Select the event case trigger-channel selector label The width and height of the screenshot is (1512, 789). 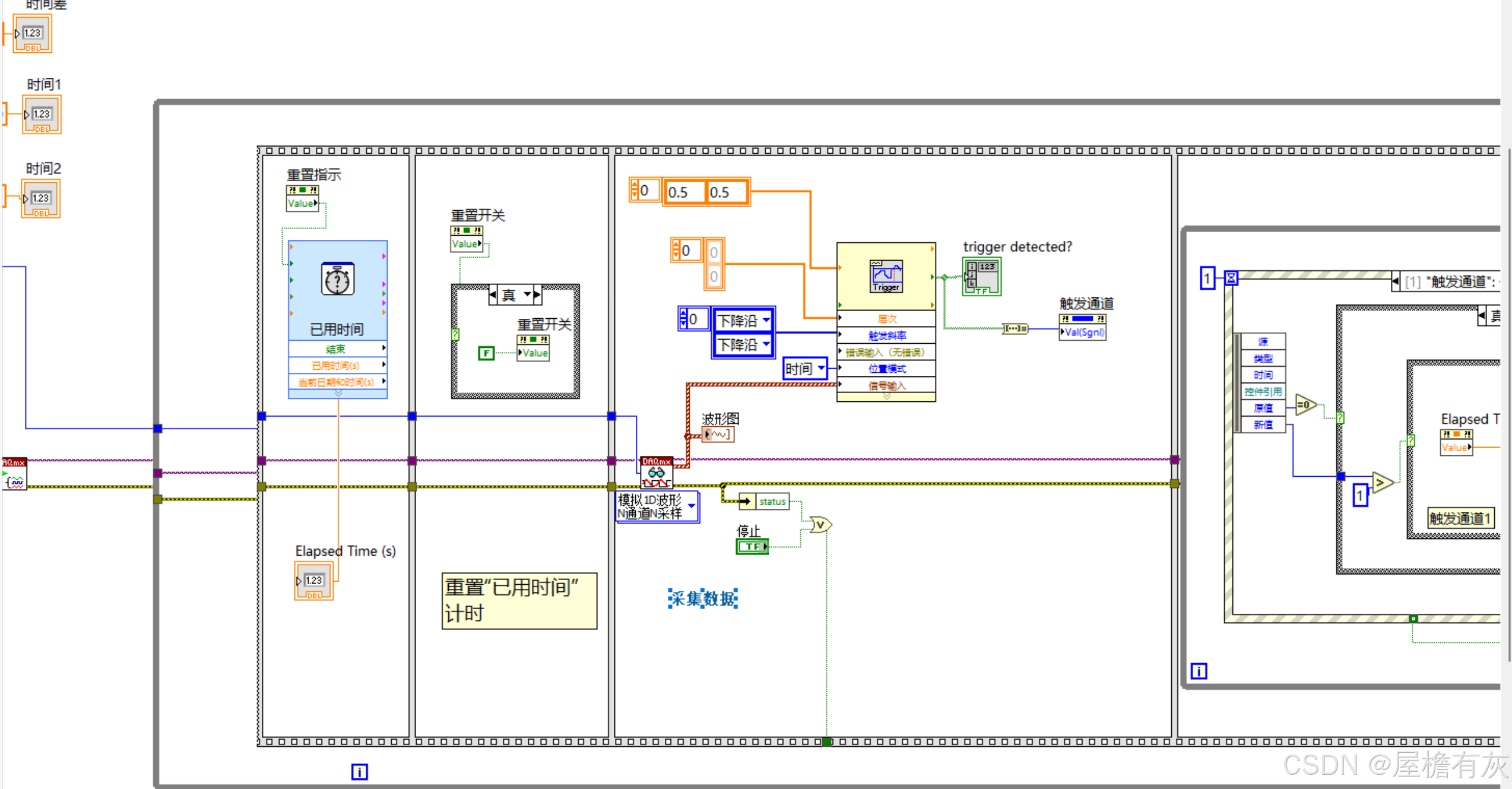coord(1448,281)
